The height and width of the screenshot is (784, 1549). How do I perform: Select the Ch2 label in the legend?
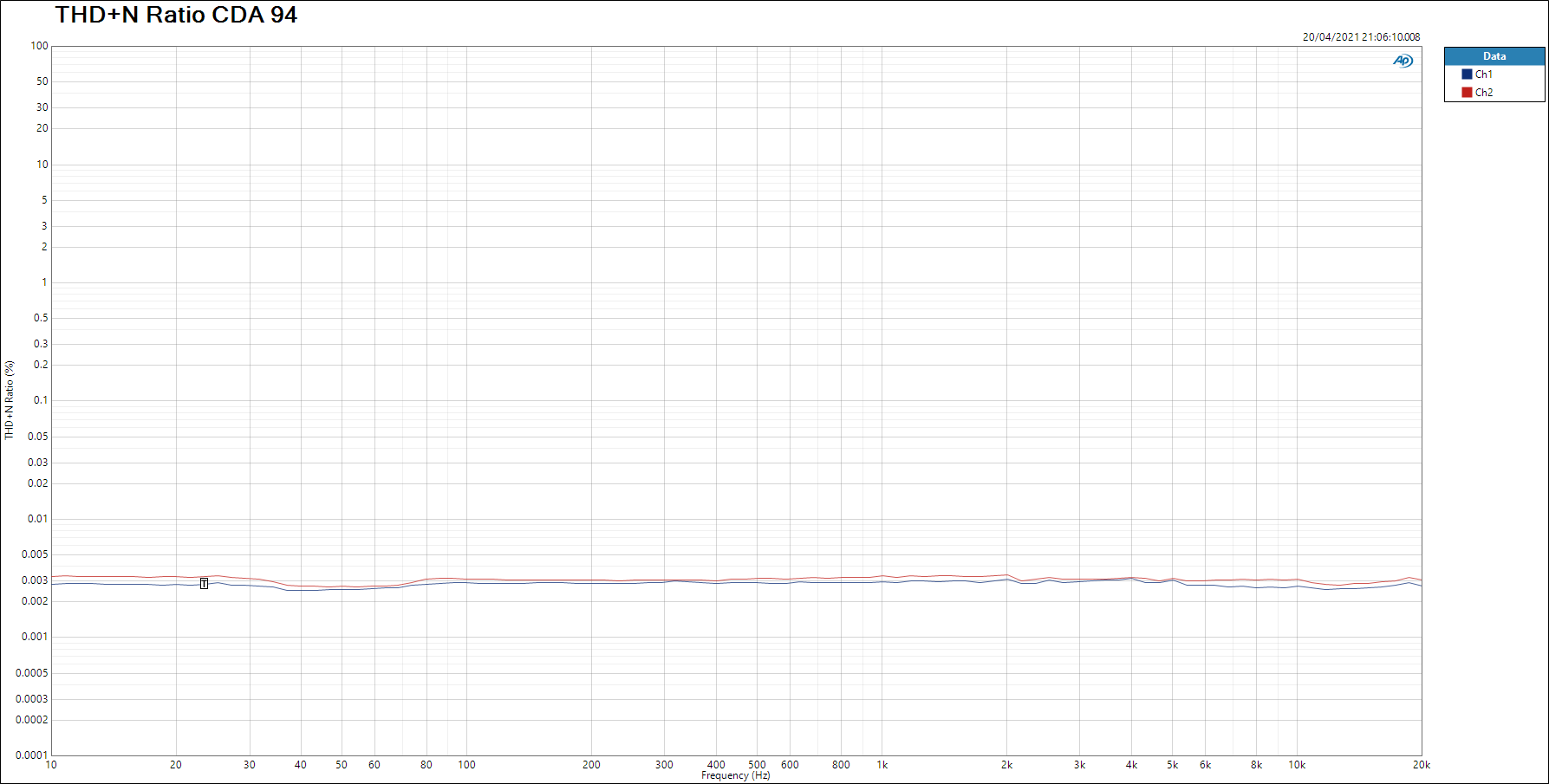click(x=1484, y=93)
